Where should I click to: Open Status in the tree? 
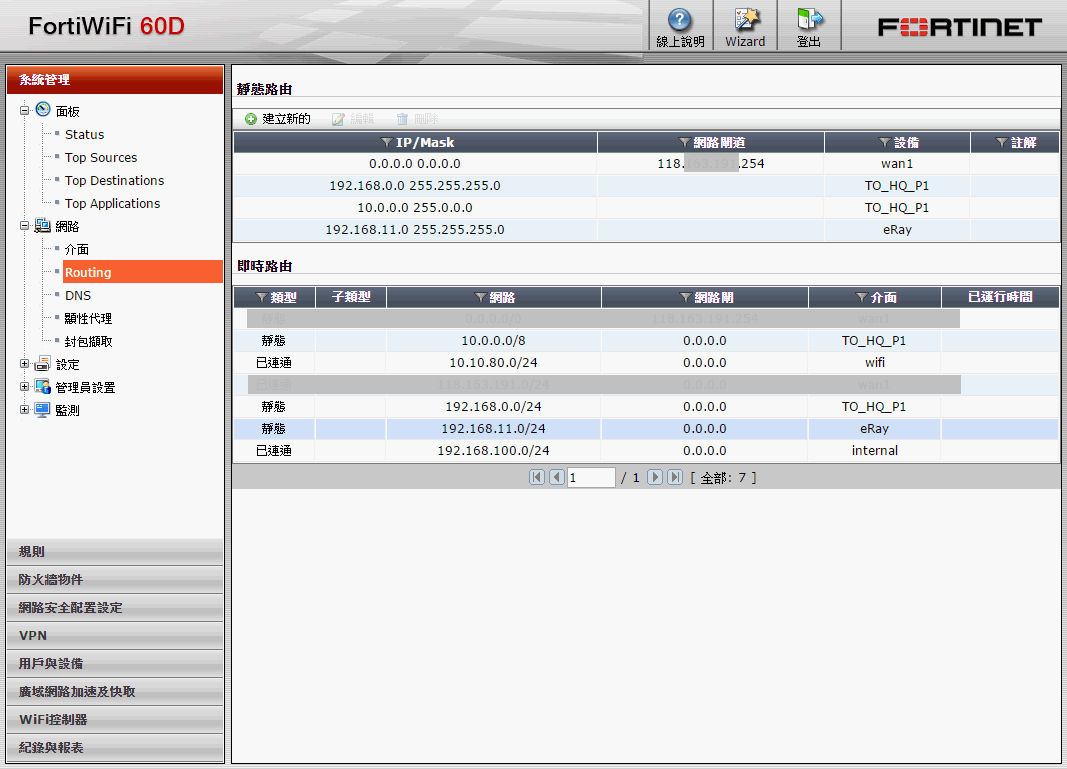[84, 134]
